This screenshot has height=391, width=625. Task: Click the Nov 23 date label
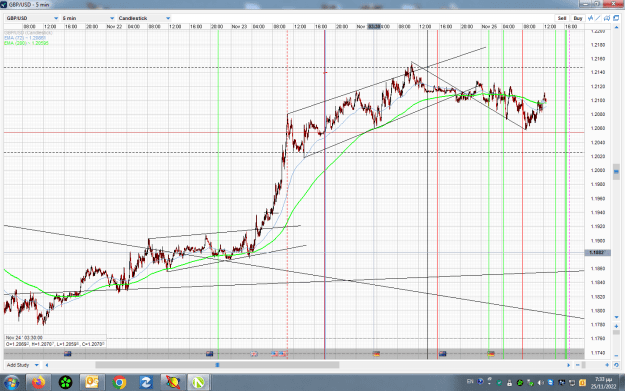[x=239, y=27]
